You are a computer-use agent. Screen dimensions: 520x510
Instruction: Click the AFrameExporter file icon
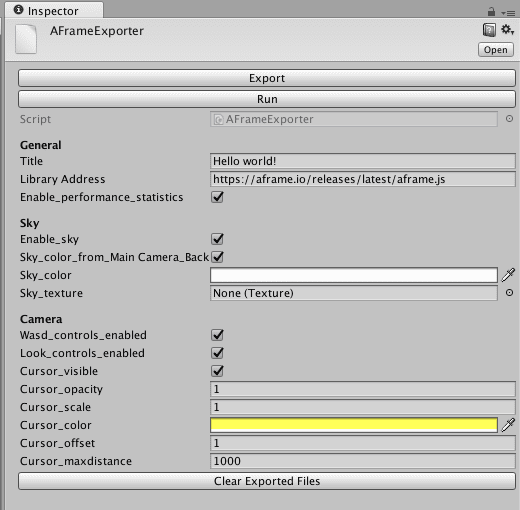pyautogui.click(x=26, y=39)
